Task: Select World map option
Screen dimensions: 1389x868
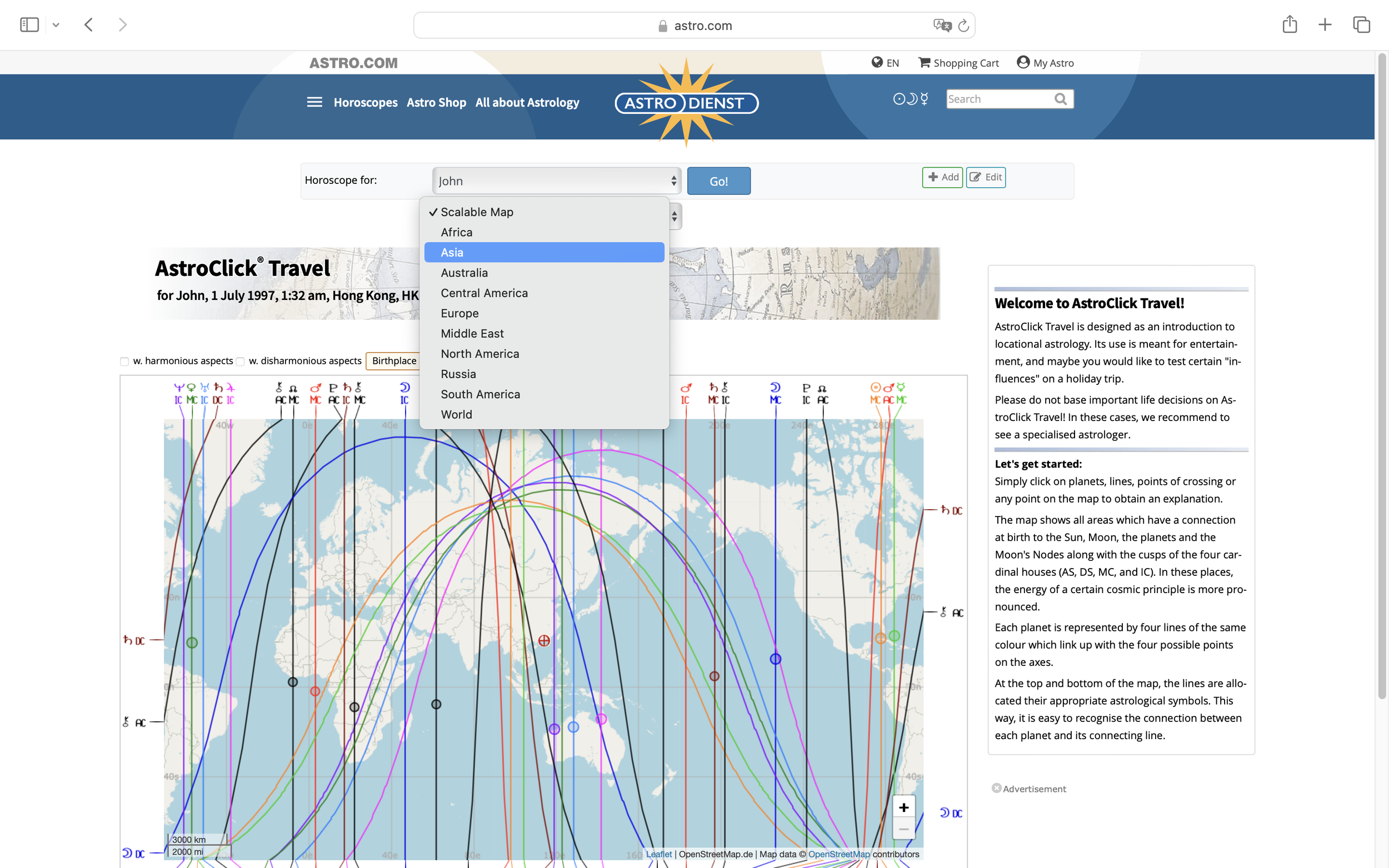Action: pos(544,414)
